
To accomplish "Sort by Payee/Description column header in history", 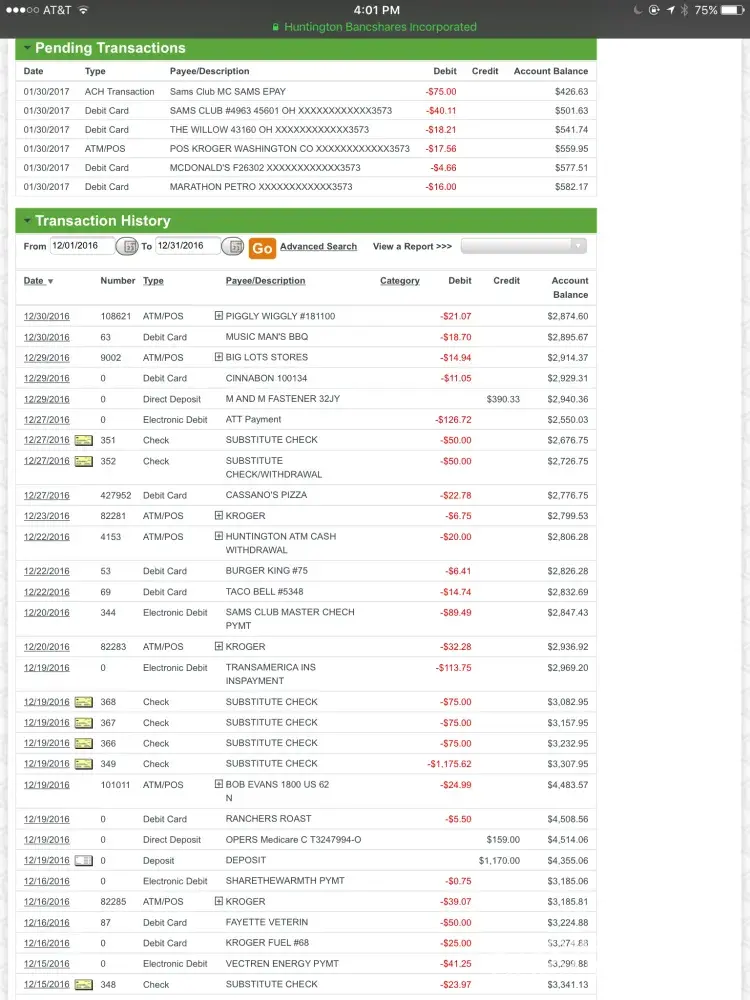I will [265, 281].
